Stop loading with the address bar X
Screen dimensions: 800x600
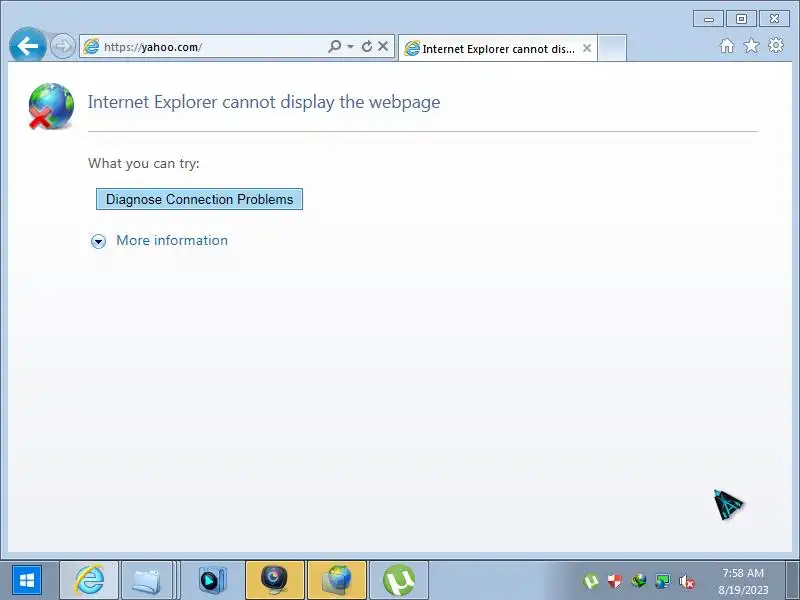coord(383,46)
